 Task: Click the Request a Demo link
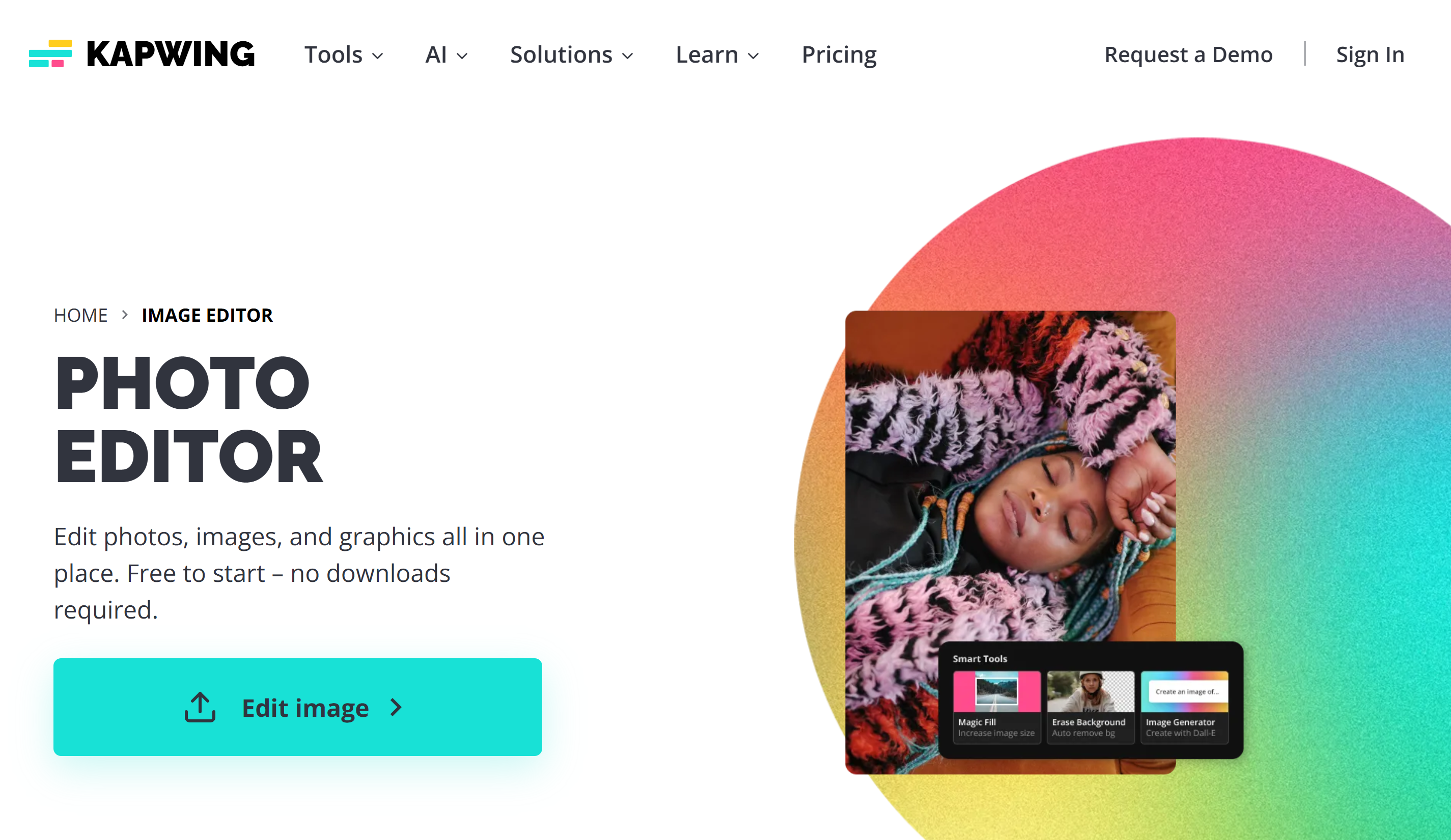click(x=1188, y=55)
